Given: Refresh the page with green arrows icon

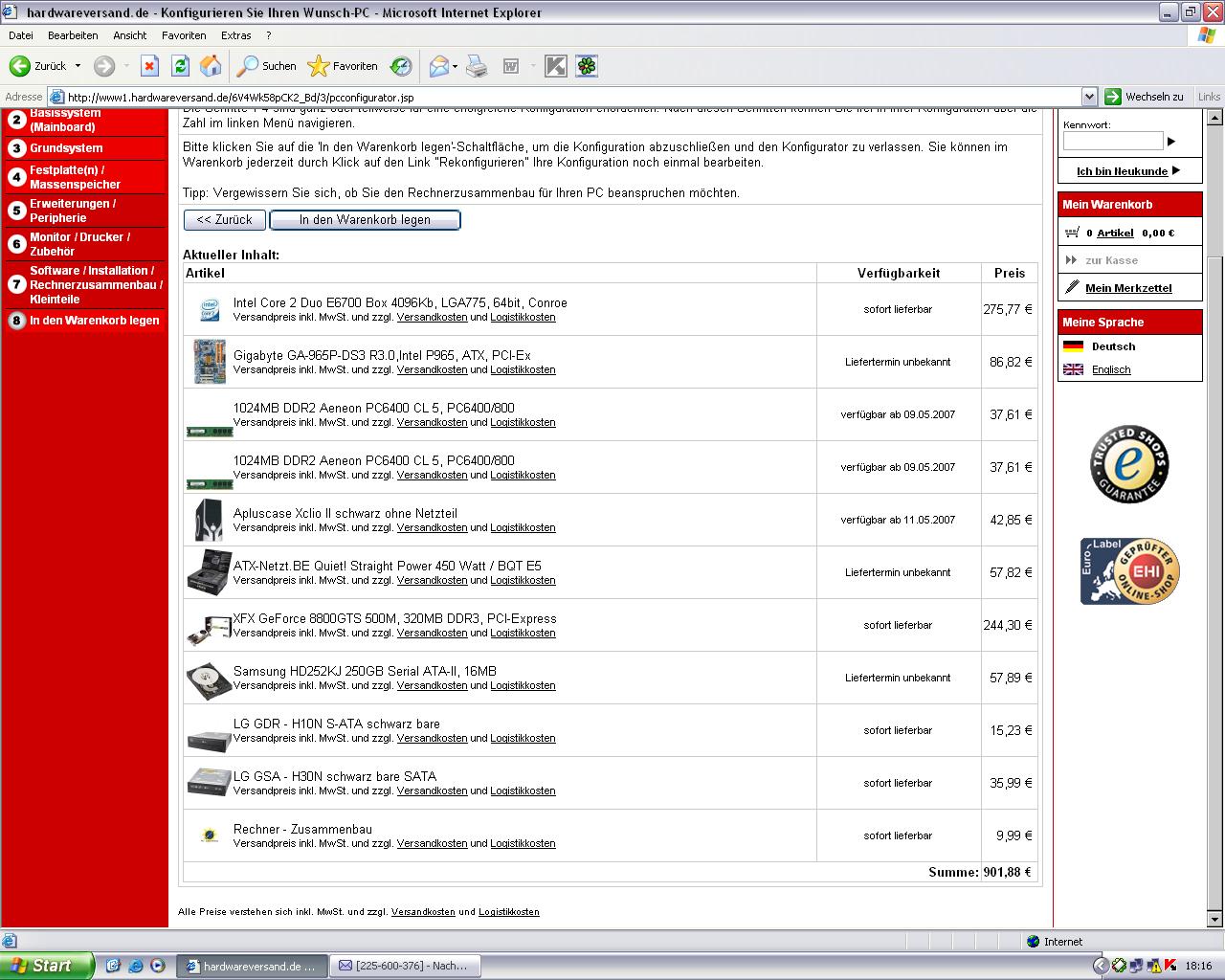Looking at the screenshot, I should [x=180, y=66].
